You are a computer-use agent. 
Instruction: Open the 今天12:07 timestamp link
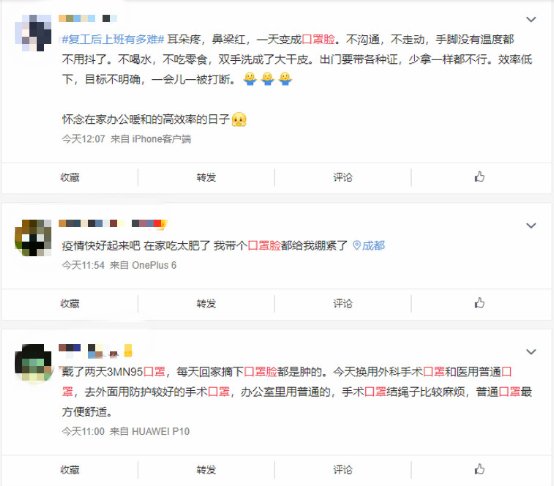pos(83,139)
